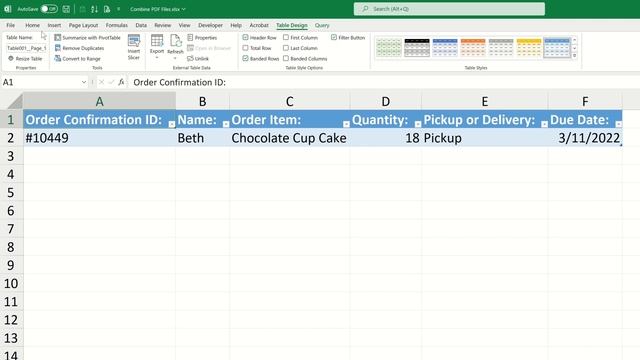The width and height of the screenshot is (640, 360).
Task: Open the Query tab
Action: (x=322, y=25)
